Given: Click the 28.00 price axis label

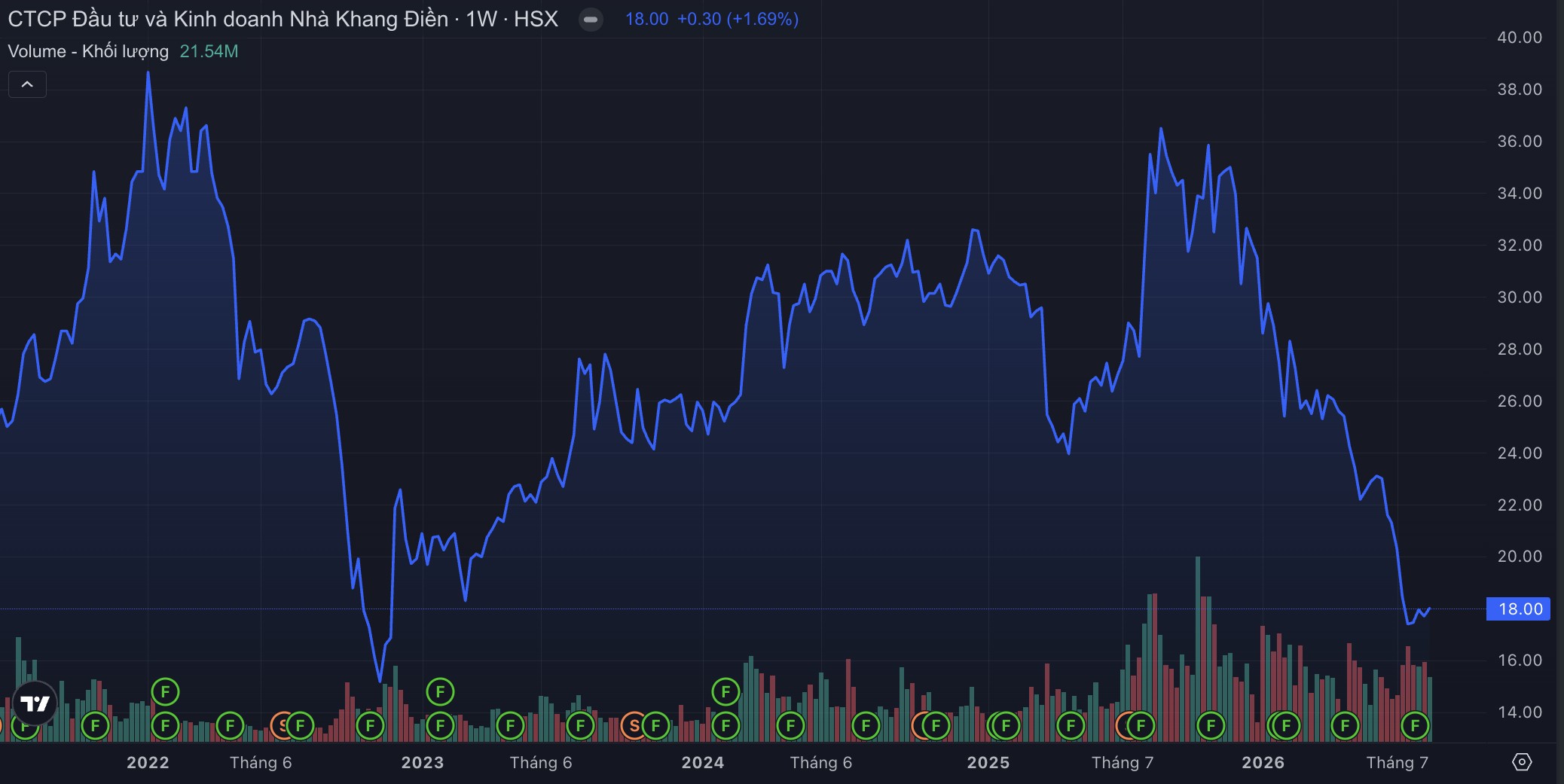Looking at the screenshot, I should (x=1520, y=349).
